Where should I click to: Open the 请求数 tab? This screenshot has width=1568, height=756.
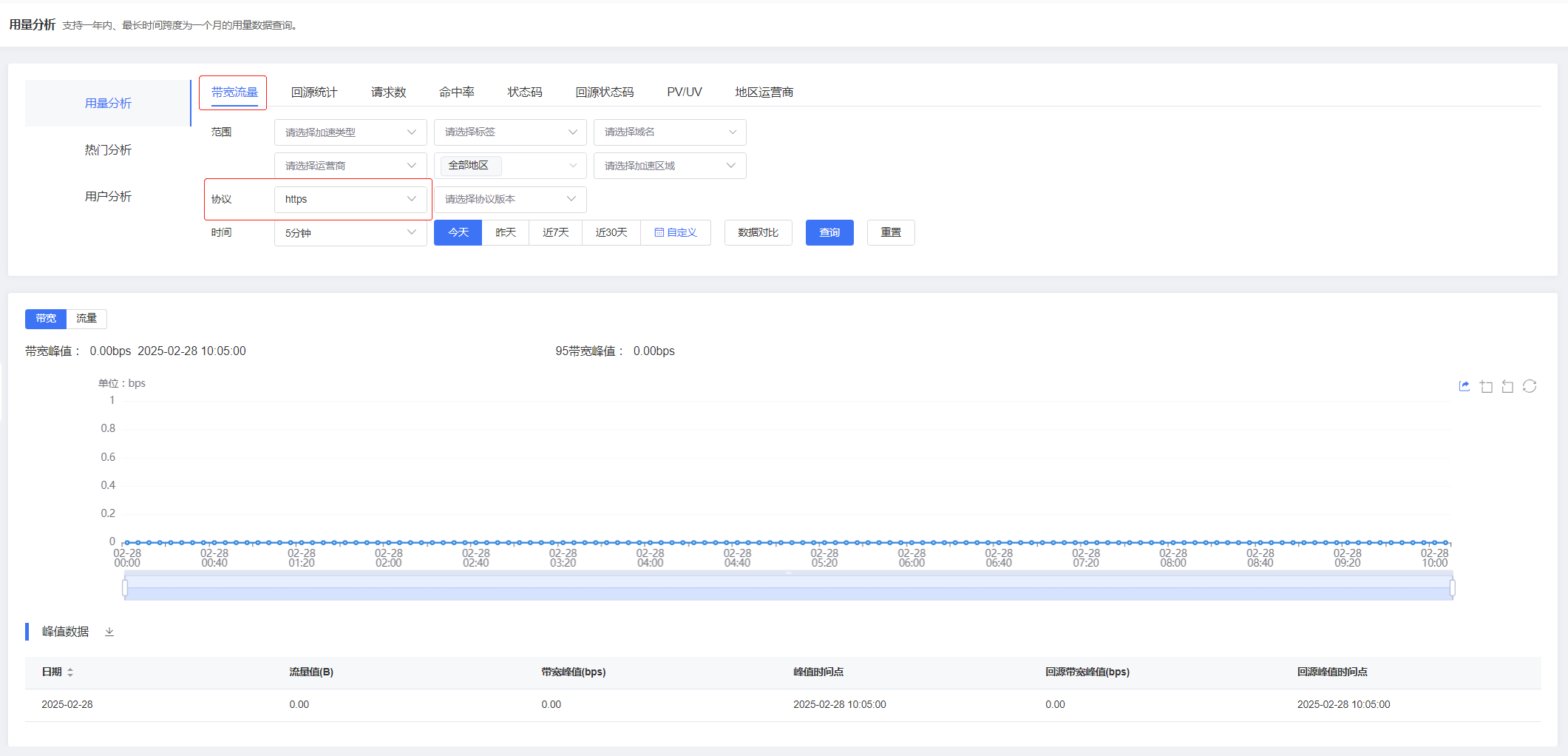389,92
